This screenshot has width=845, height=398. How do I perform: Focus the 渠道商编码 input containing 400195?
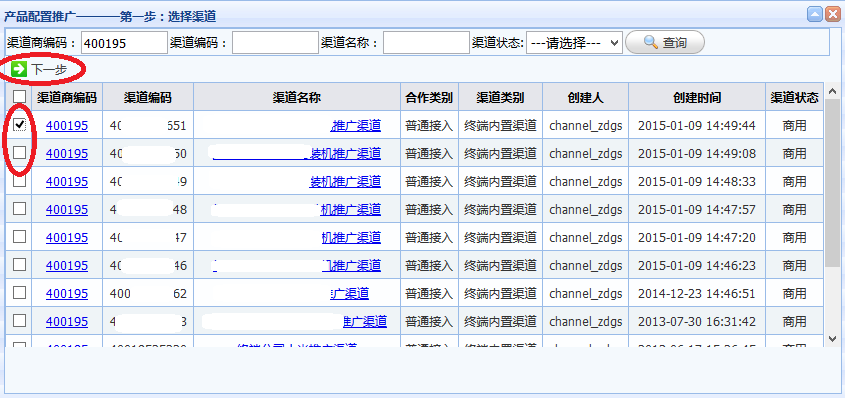(x=124, y=43)
